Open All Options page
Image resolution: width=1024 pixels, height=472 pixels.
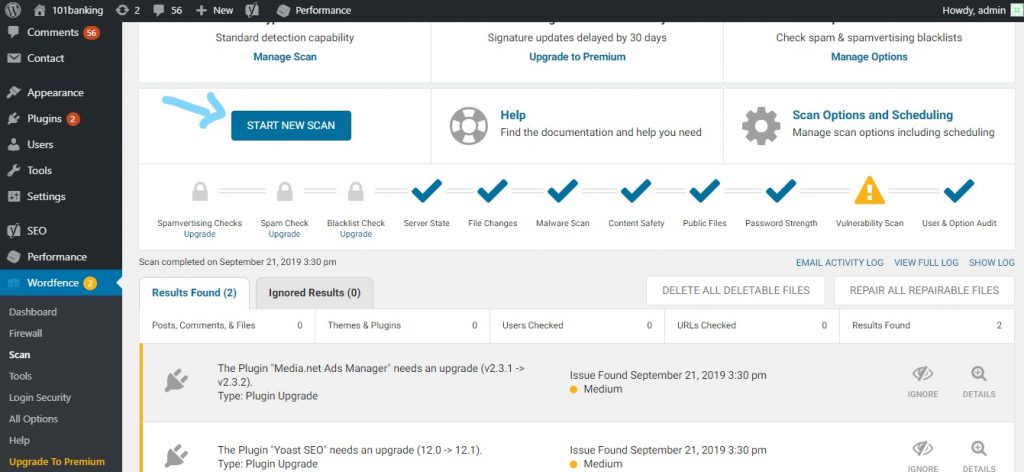33,419
